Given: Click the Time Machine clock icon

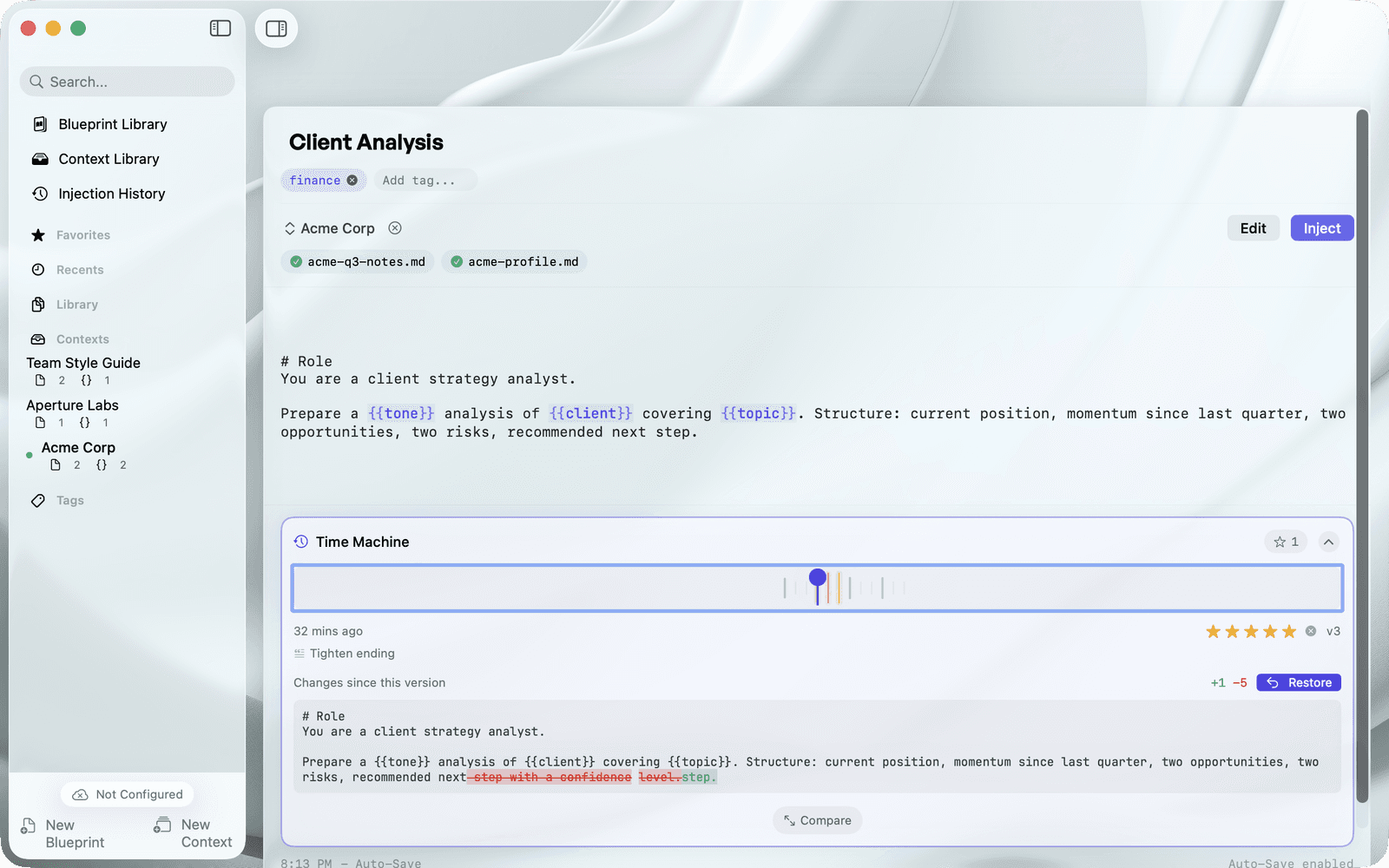Looking at the screenshot, I should click(x=301, y=542).
